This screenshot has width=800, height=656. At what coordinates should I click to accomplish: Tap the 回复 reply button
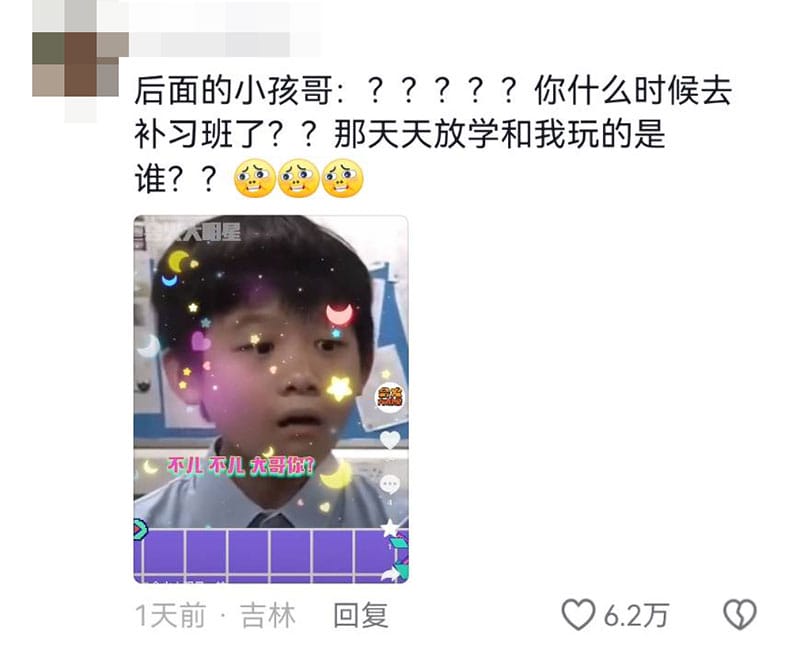tap(361, 615)
